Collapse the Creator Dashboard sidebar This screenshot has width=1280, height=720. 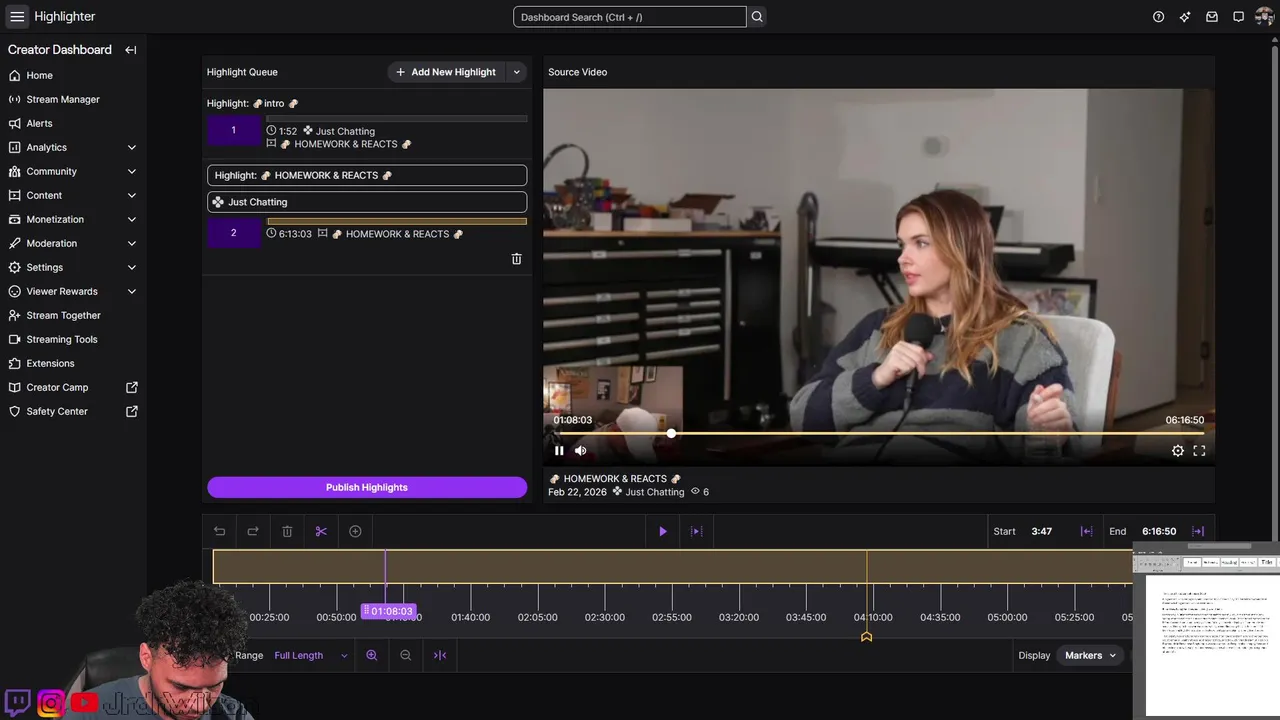pyautogui.click(x=131, y=50)
